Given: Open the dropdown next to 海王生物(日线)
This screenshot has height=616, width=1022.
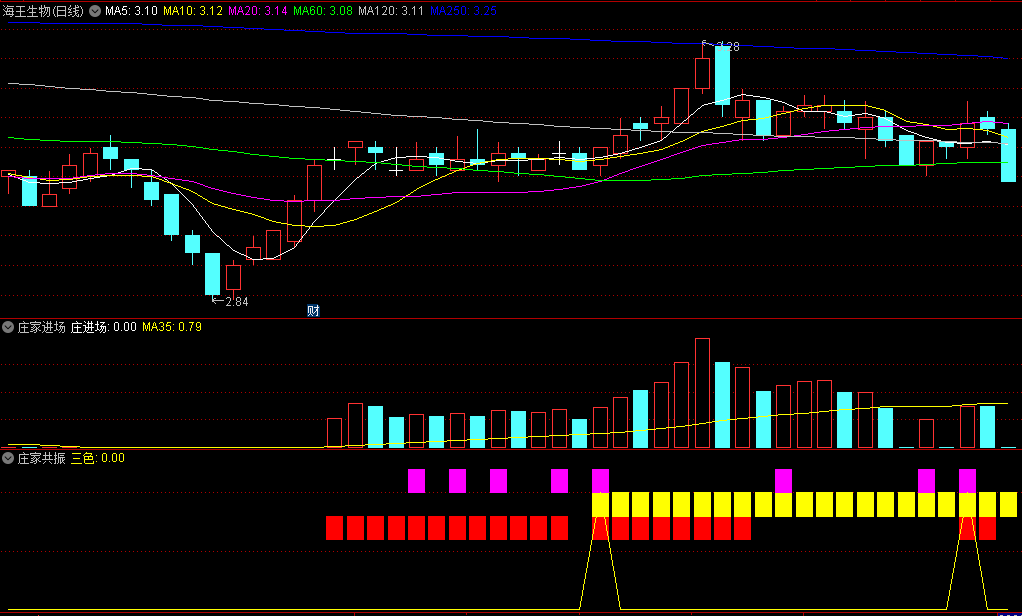Looking at the screenshot, I should (x=95, y=11).
